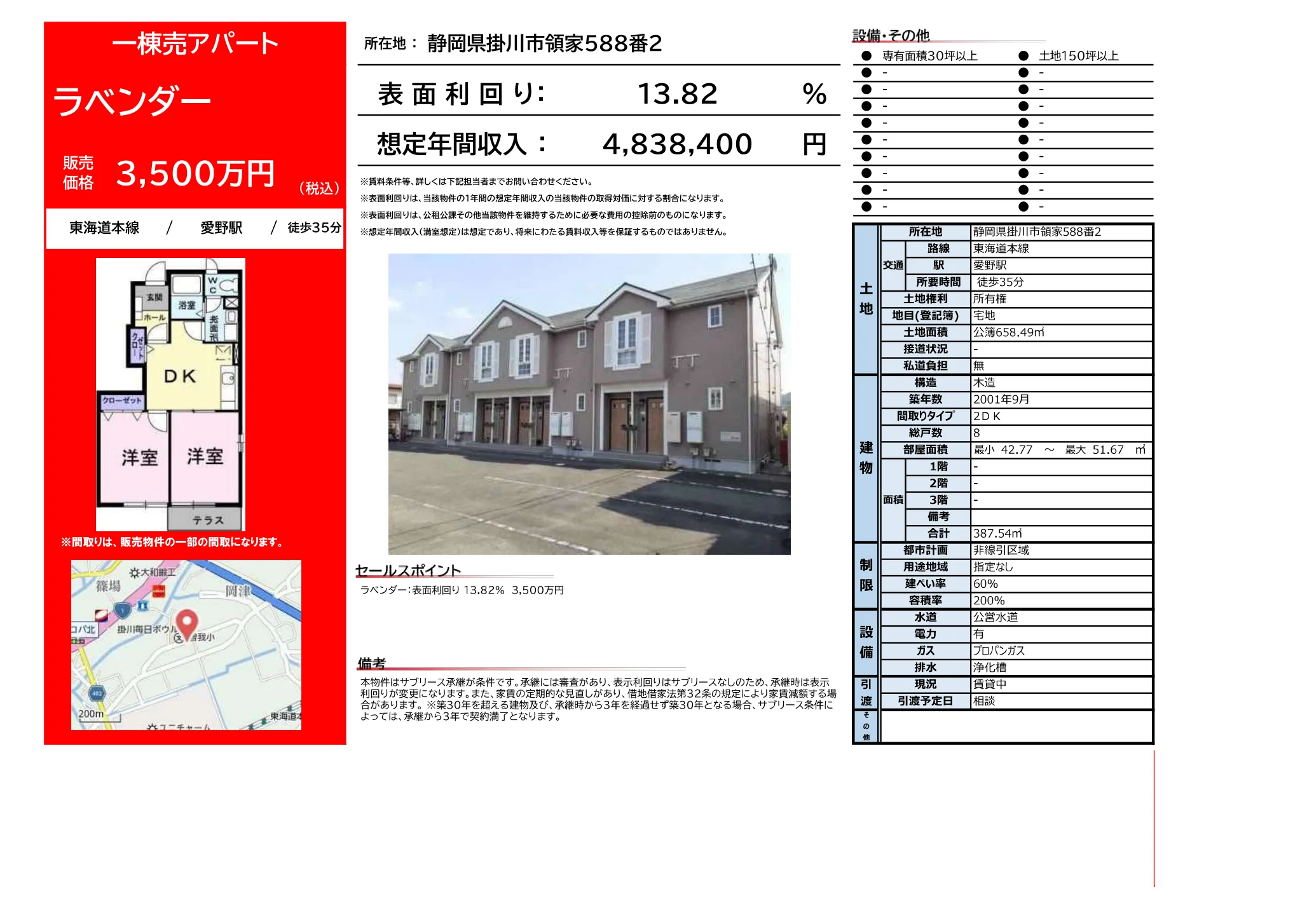Click the 私道負担 row label
Viewport: 1307px width, 924px height.
click(x=926, y=365)
